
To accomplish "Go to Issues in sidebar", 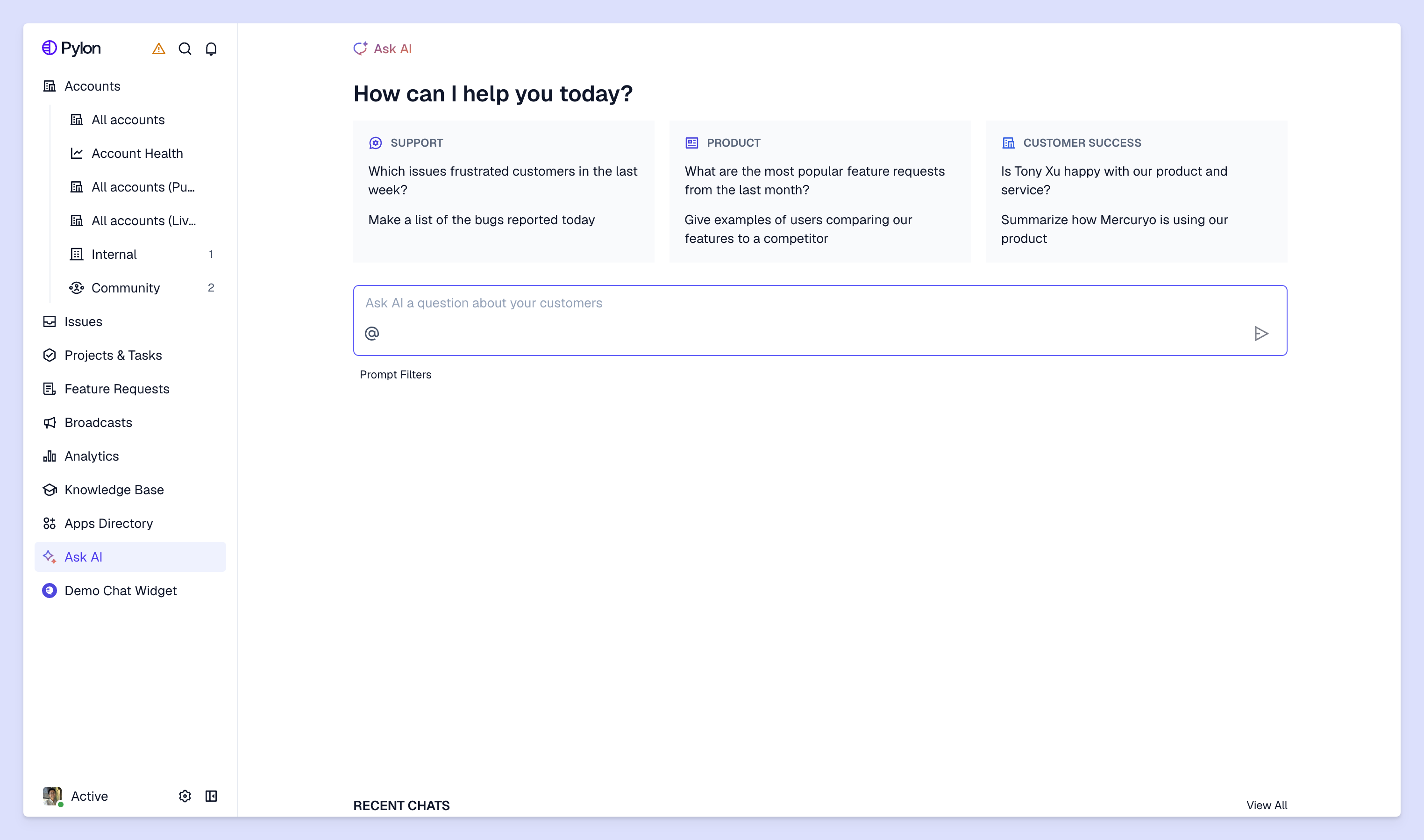I will pos(83,321).
